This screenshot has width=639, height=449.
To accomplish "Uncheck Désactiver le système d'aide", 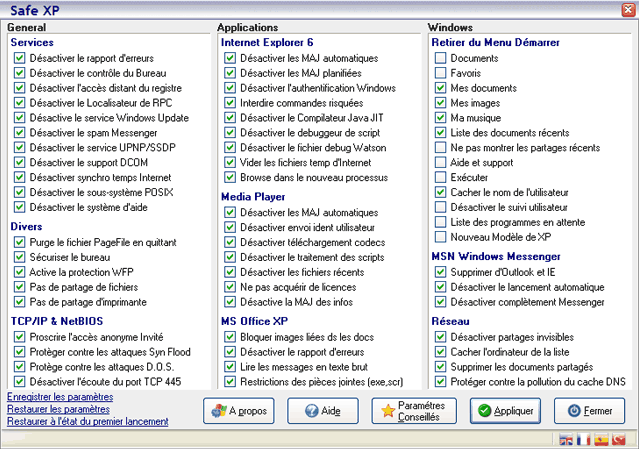I will tap(19, 207).
